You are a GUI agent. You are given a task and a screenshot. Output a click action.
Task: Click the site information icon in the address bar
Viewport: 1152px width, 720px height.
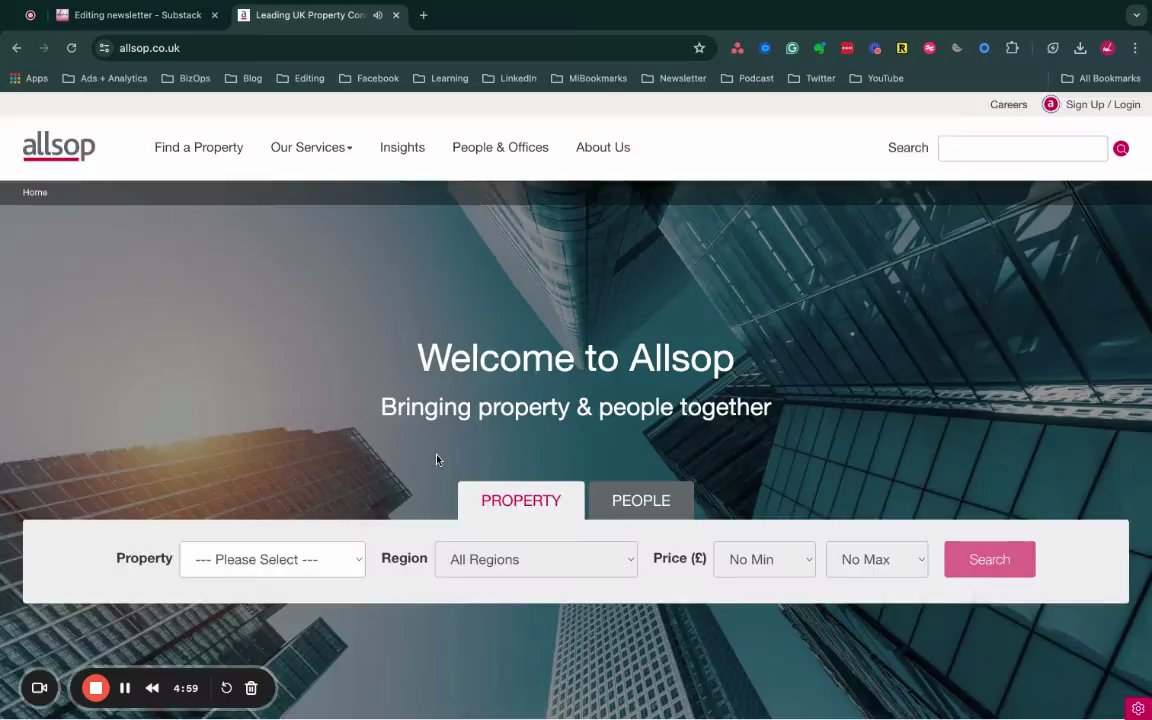coord(104,48)
